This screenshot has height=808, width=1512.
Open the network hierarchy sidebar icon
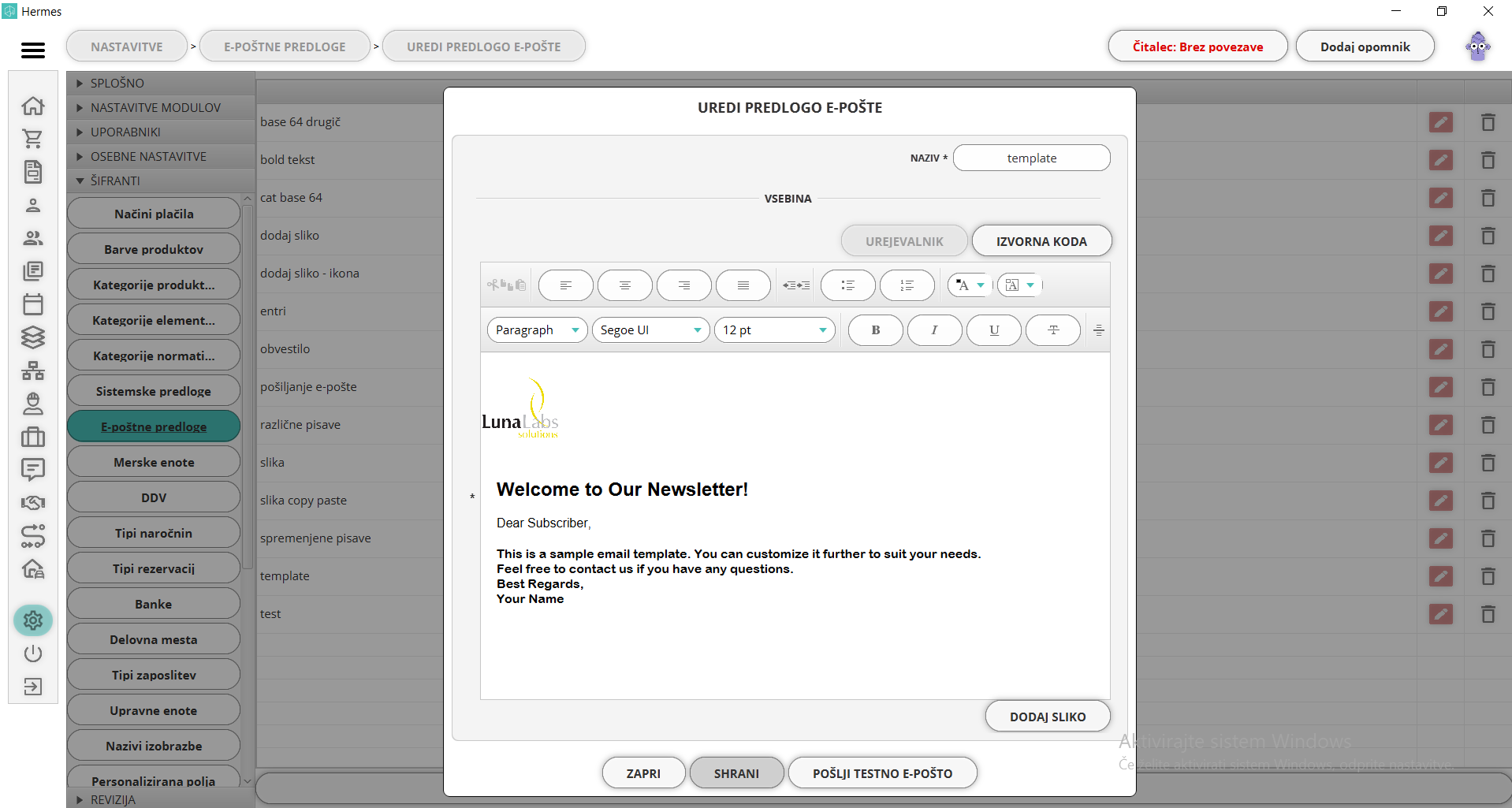click(x=33, y=370)
